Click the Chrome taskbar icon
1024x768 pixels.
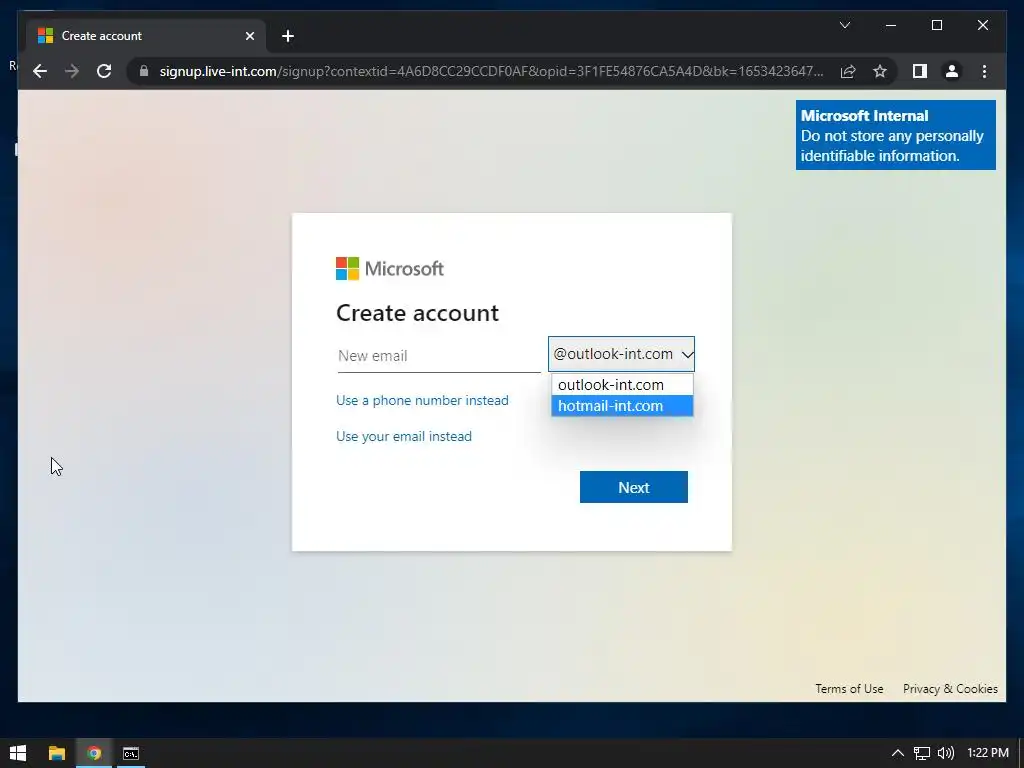tap(94, 753)
